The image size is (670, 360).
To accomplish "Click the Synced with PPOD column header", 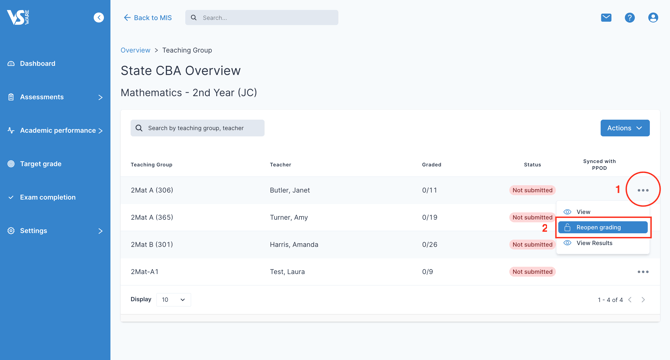I will click(x=599, y=164).
